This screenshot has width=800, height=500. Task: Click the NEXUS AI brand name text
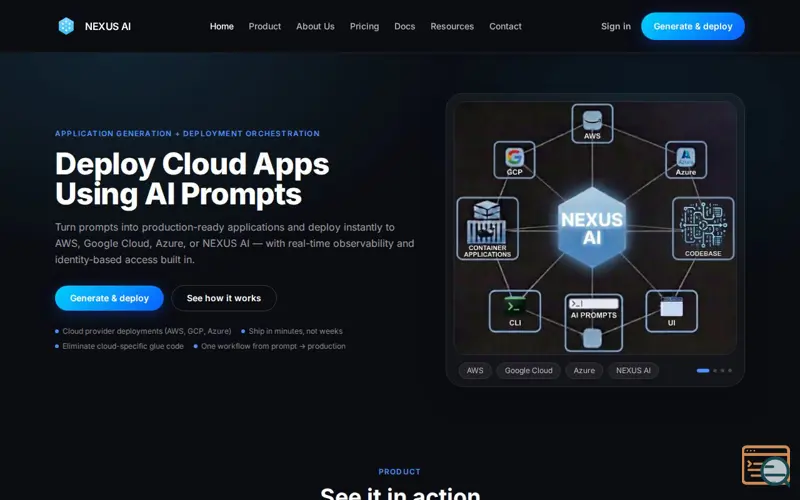[108, 27]
